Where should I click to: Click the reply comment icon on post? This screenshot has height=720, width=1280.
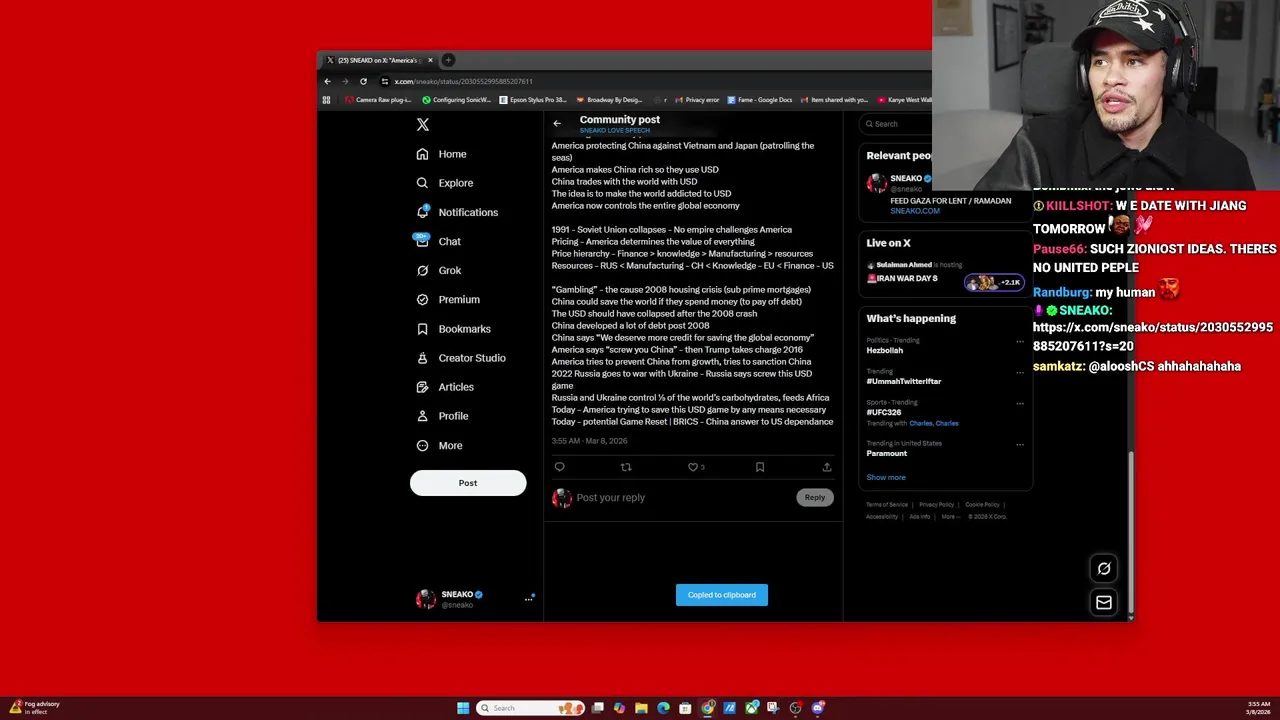click(559, 467)
